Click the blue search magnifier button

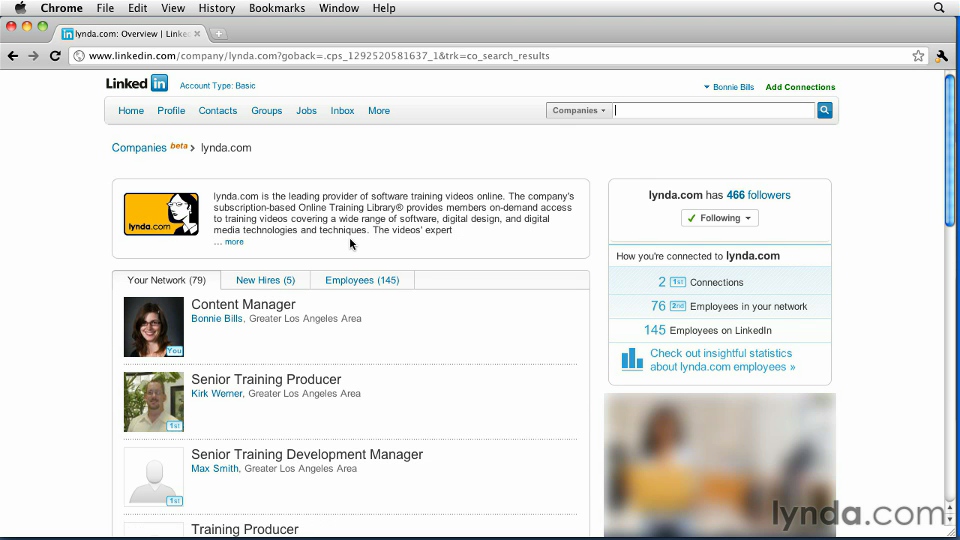(825, 110)
